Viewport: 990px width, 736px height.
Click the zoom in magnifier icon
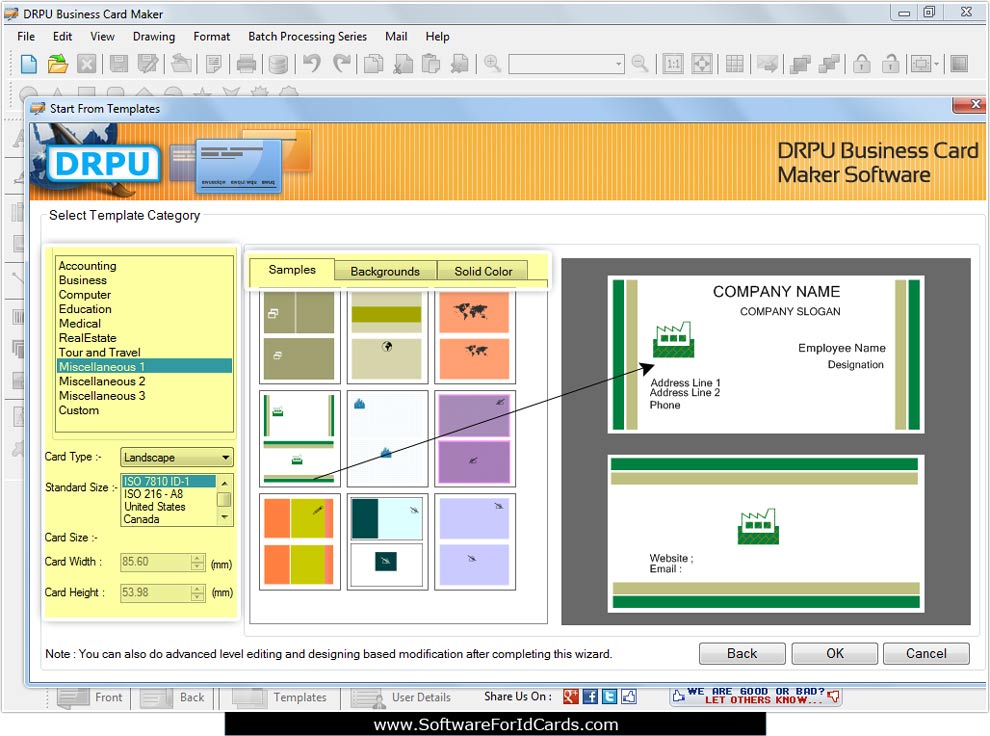[492, 63]
